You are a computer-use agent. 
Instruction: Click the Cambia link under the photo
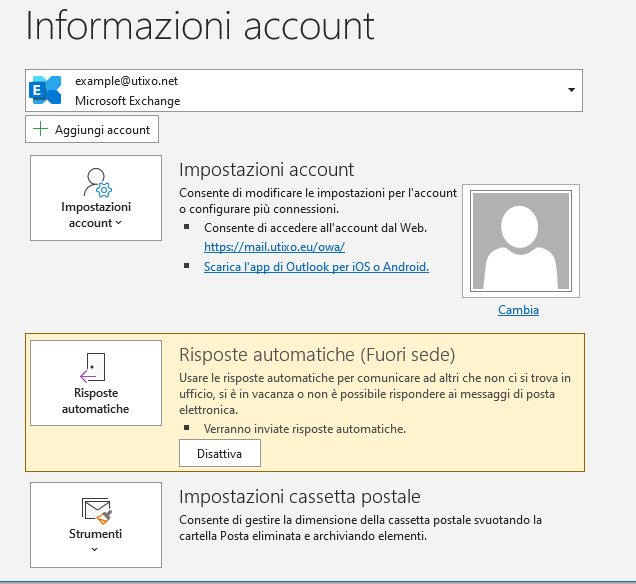[x=518, y=310]
